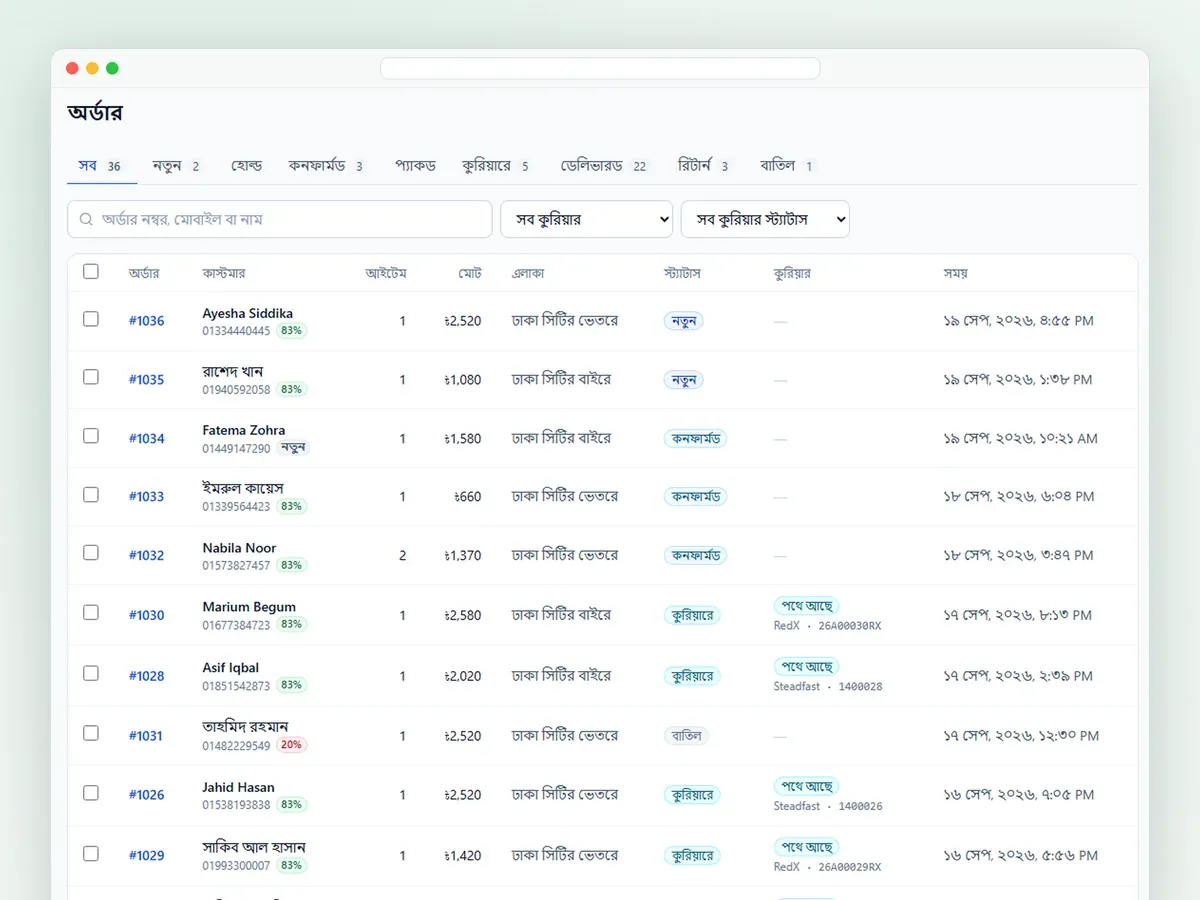1200x900 pixels.
Task: Click customer name Marium Begum
Action: pyautogui.click(x=249, y=607)
